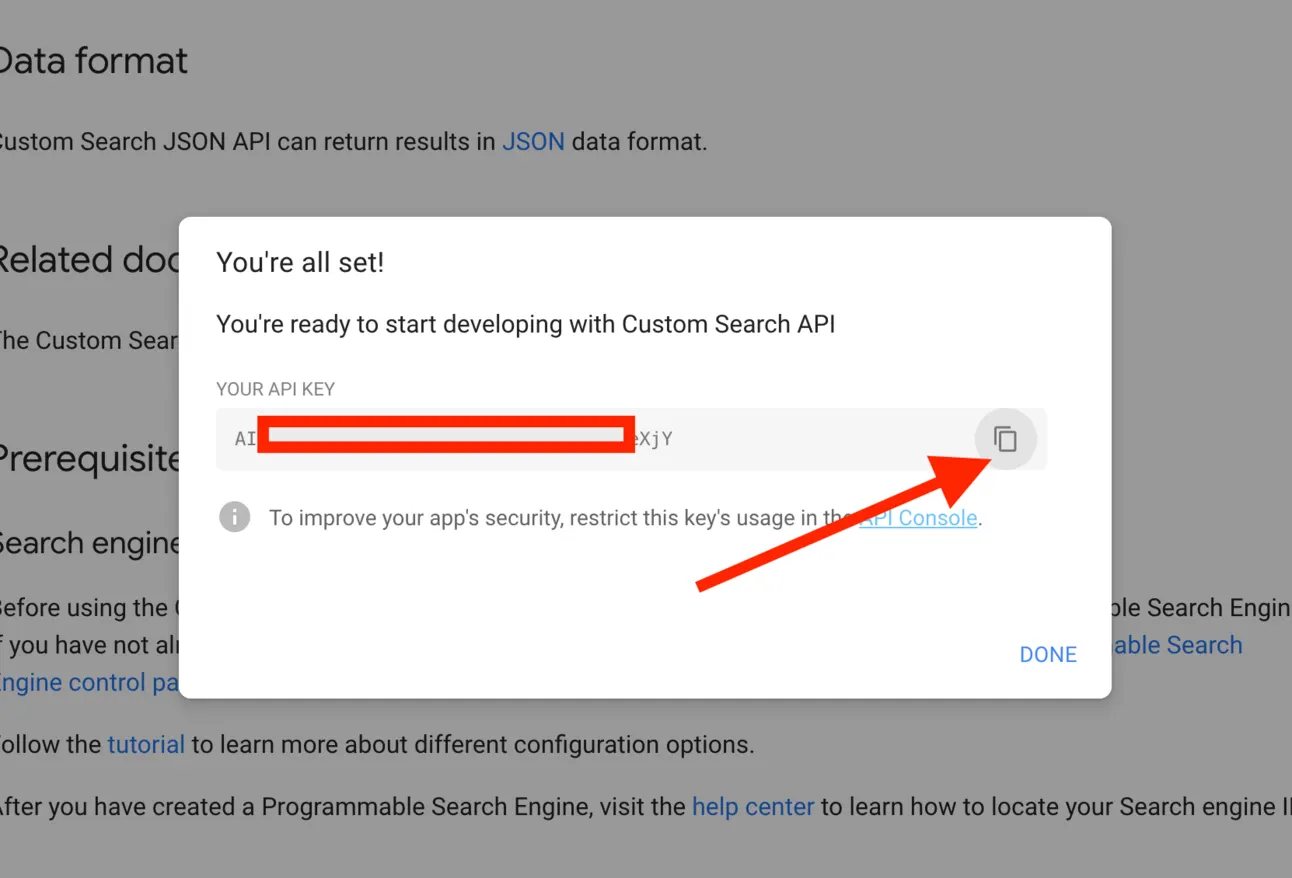Viewport: 1292px width, 878px height.
Task: Open the JSON link in Data format section
Action: click(533, 142)
